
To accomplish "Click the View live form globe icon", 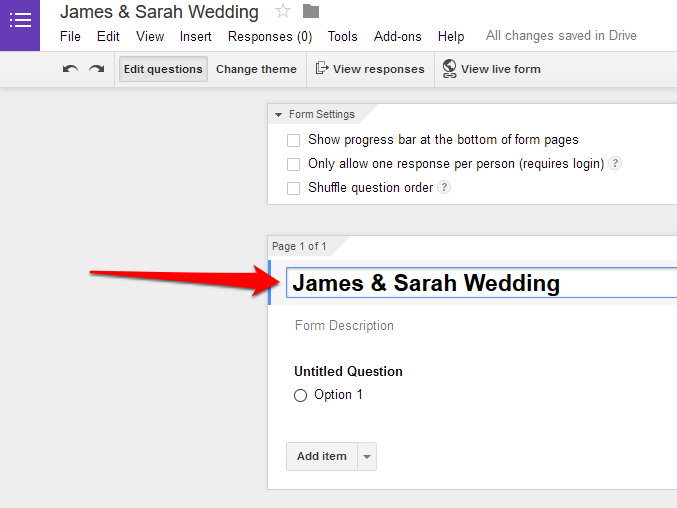I will coord(449,69).
